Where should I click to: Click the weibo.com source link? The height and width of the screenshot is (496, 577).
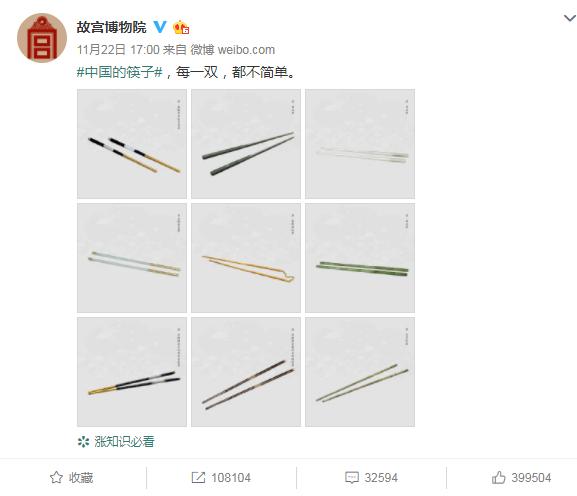246,50
